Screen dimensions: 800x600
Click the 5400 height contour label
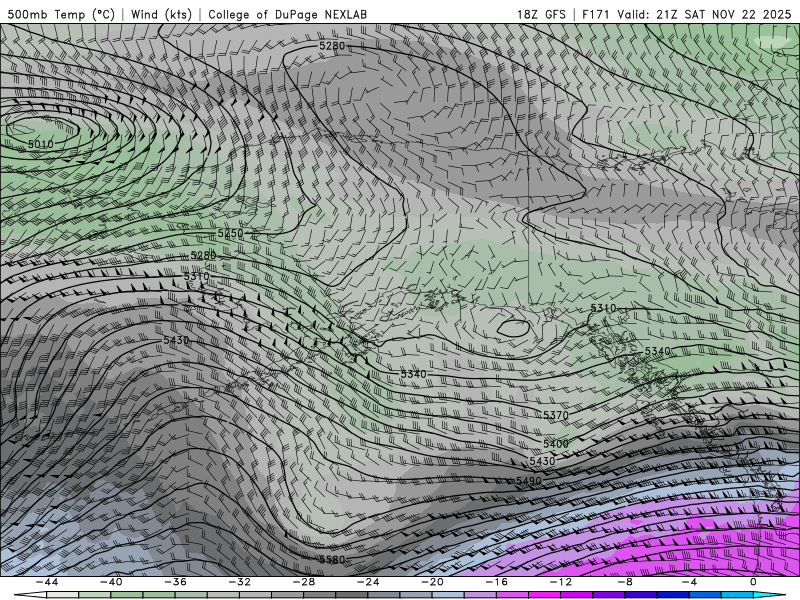point(556,444)
